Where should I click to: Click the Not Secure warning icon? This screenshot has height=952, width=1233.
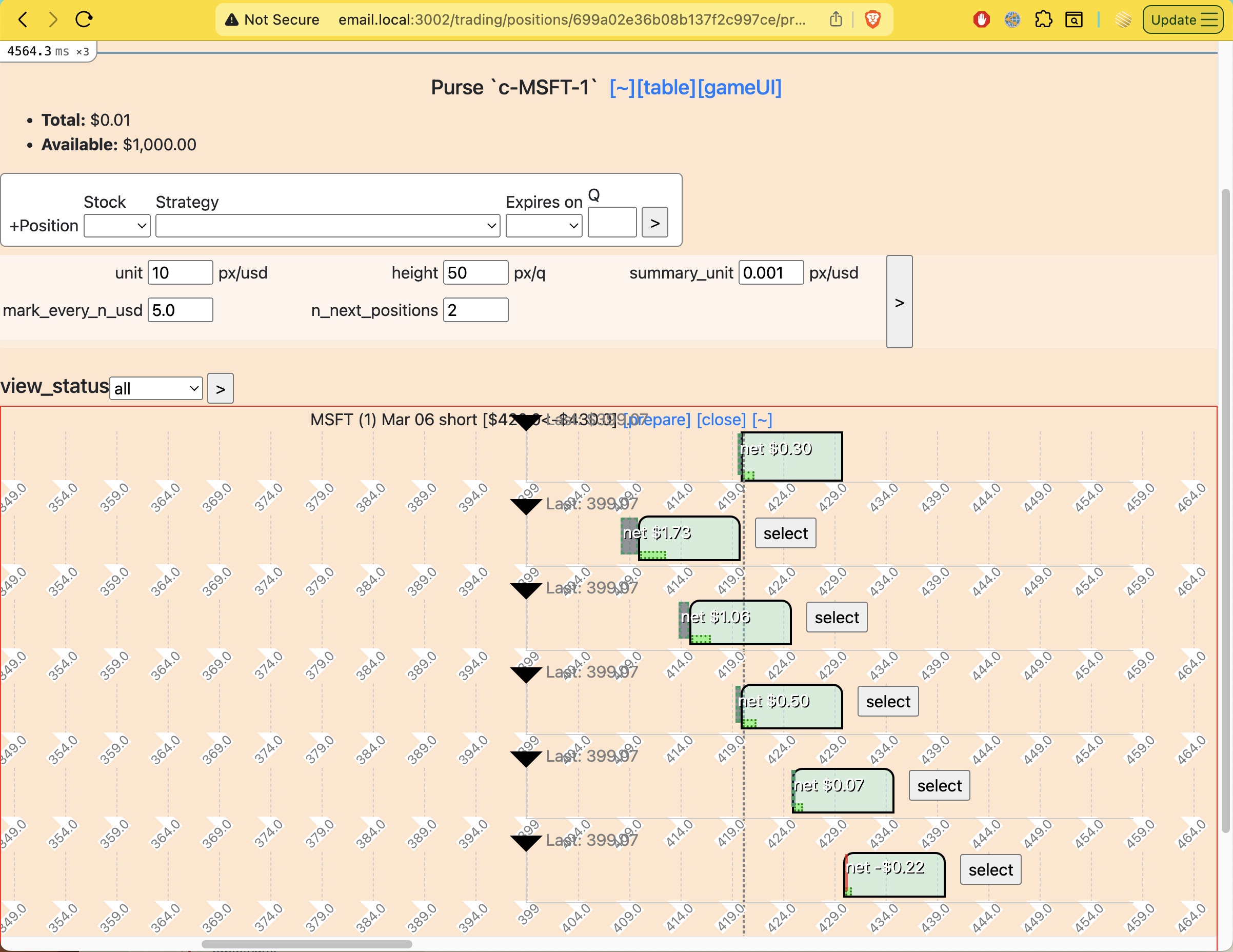[231, 20]
